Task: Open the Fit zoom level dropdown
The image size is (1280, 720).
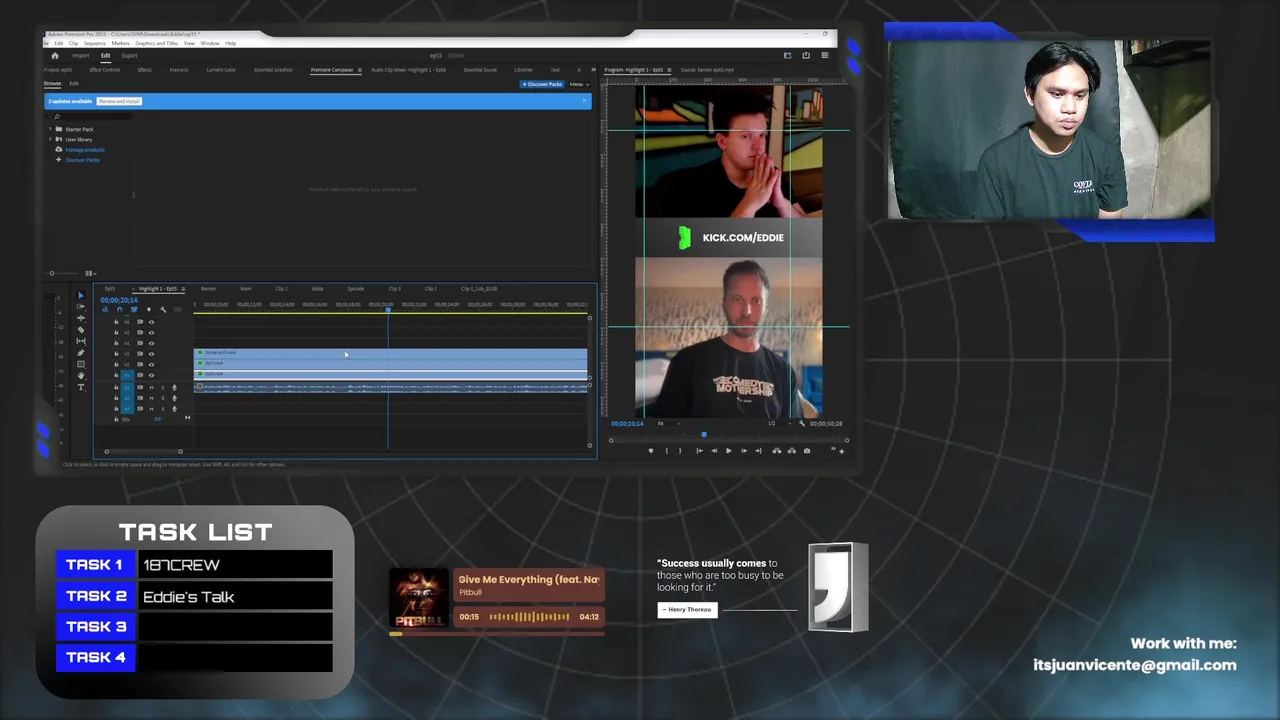Action: coord(669,424)
